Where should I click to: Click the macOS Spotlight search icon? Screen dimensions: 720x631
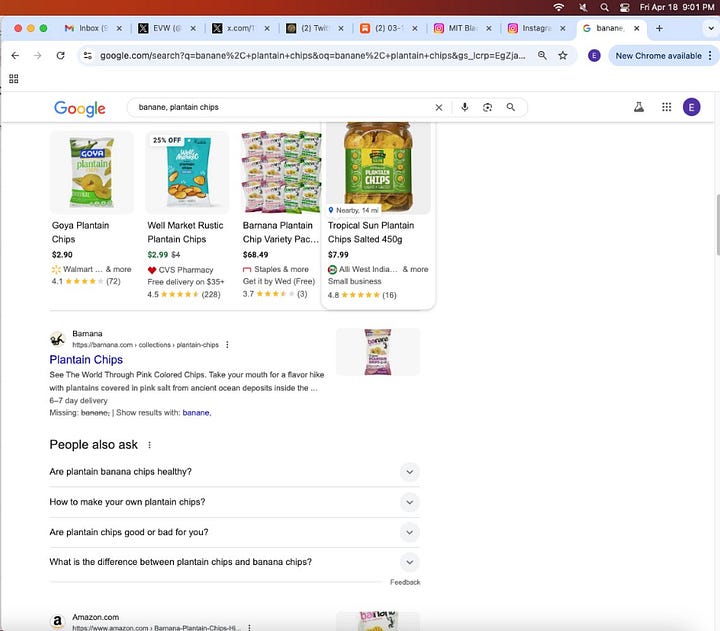[x=604, y=7]
